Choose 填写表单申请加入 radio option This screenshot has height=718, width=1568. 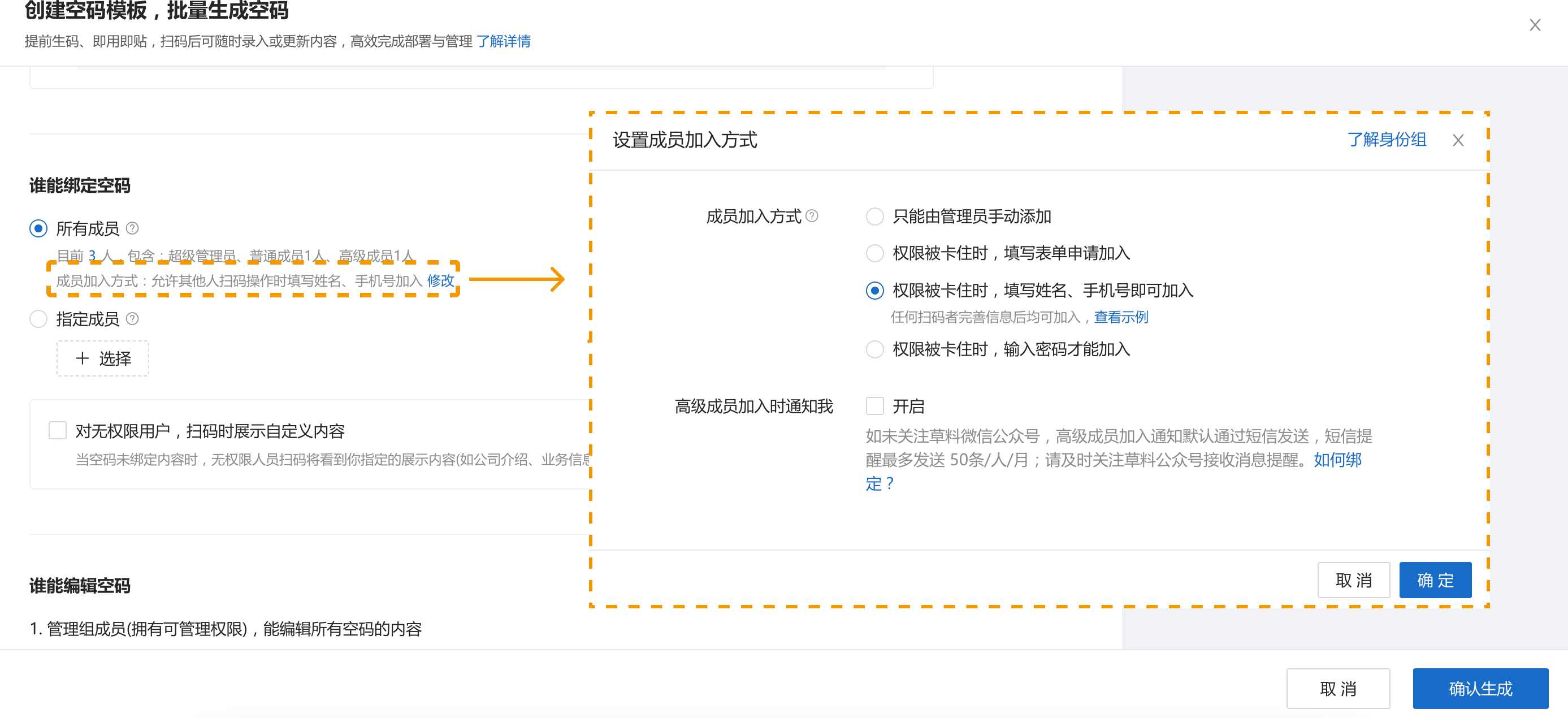(874, 253)
